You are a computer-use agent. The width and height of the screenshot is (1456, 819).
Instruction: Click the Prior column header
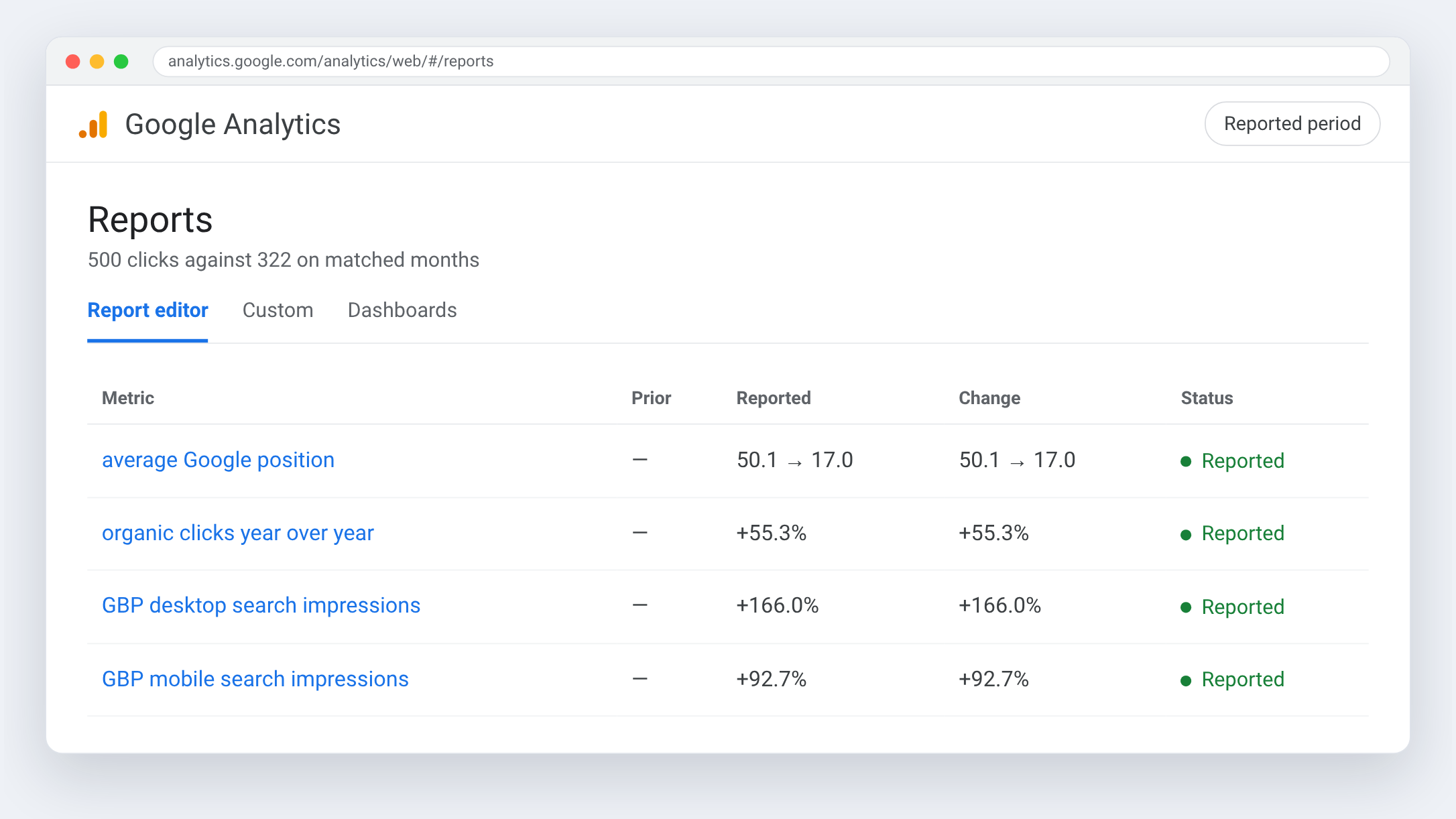[651, 398]
